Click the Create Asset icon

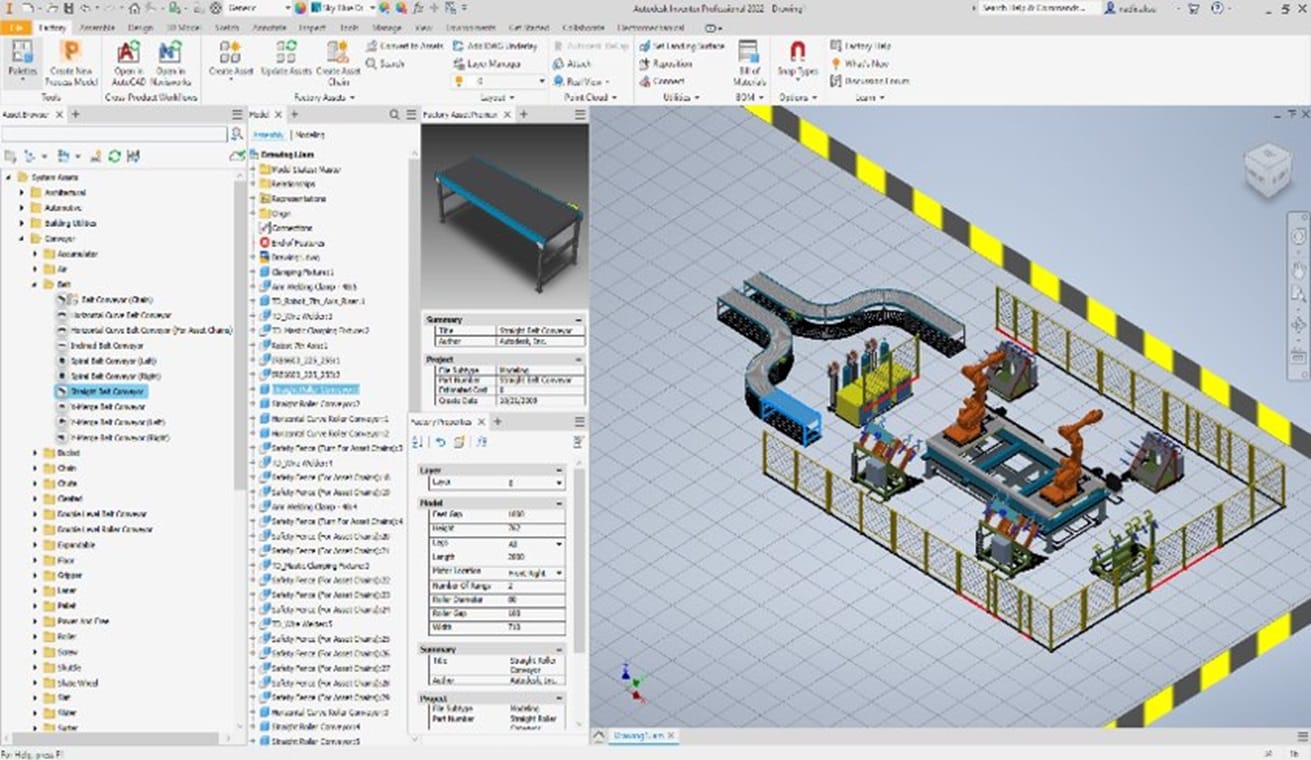click(229, 60)
